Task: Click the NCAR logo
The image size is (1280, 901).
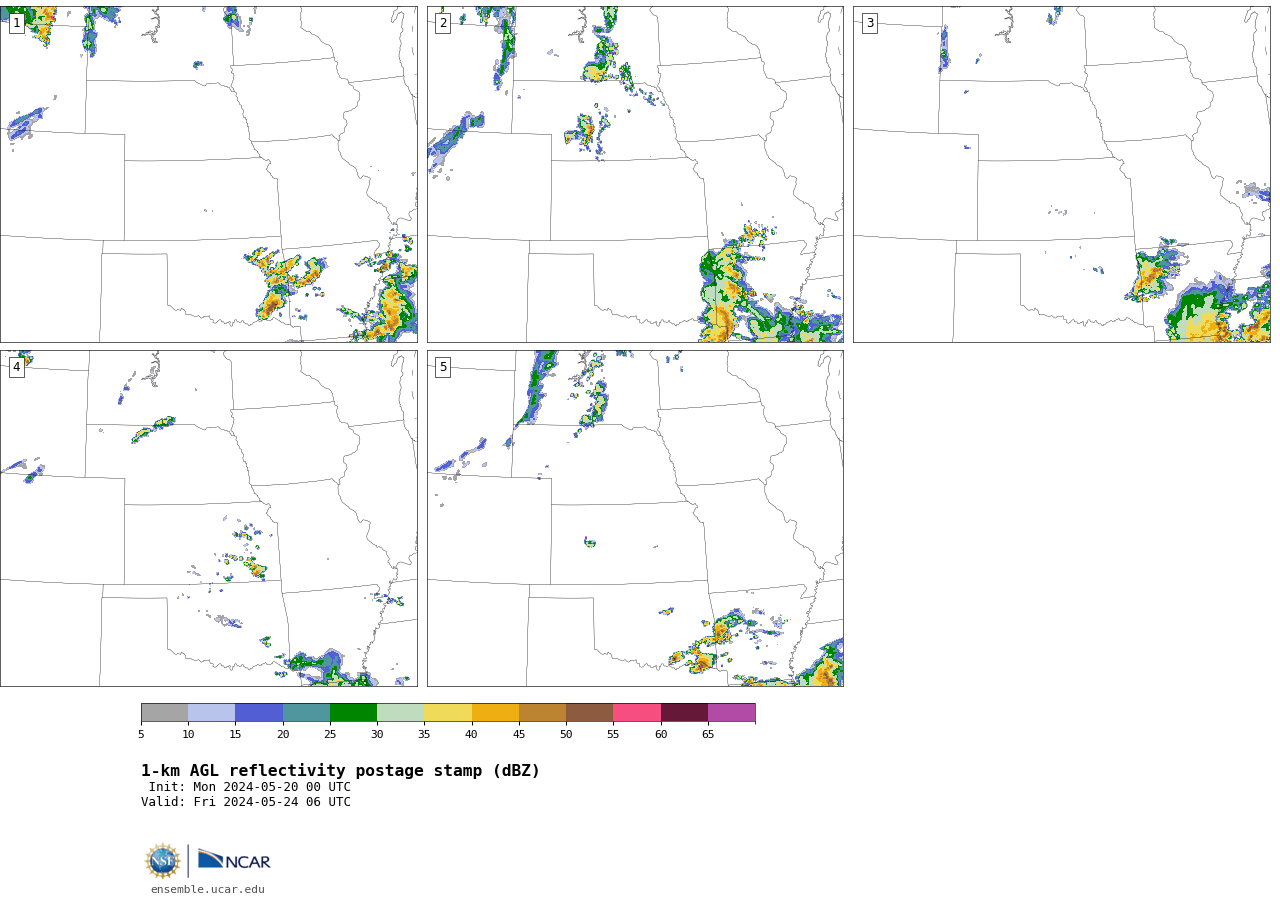Action: (x=234, y=860)
